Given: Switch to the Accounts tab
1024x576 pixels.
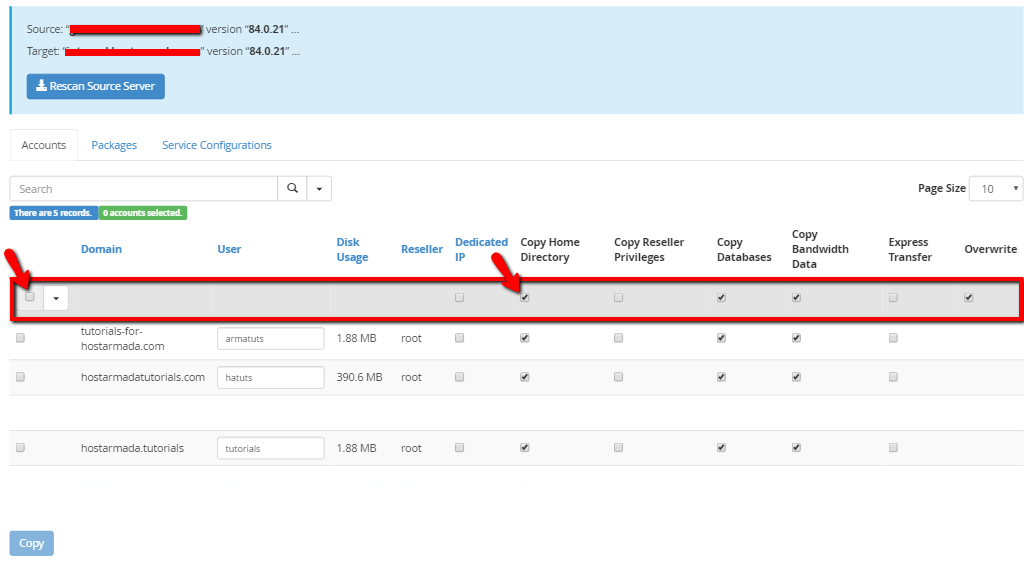Looking at the screenshot, I should click(x=44, y=145).
